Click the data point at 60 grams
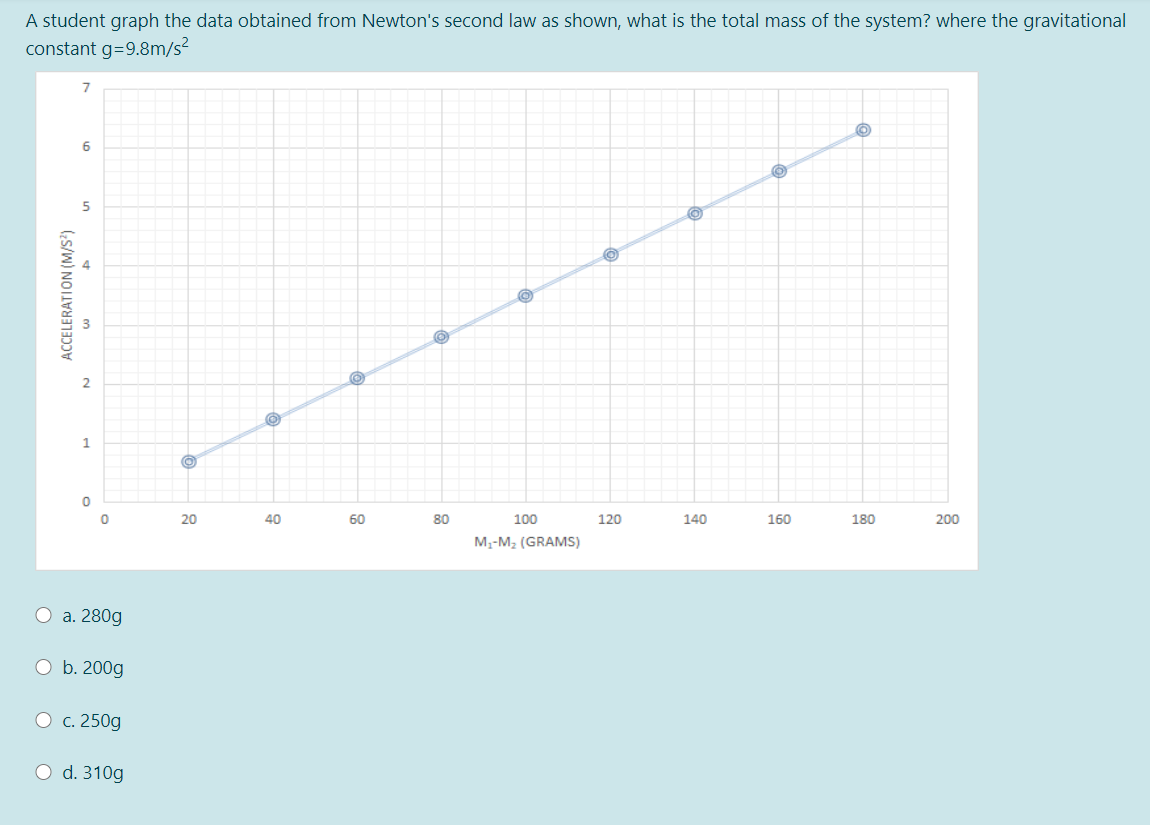Screen dimensions: 1150x825 coord(357,378)
